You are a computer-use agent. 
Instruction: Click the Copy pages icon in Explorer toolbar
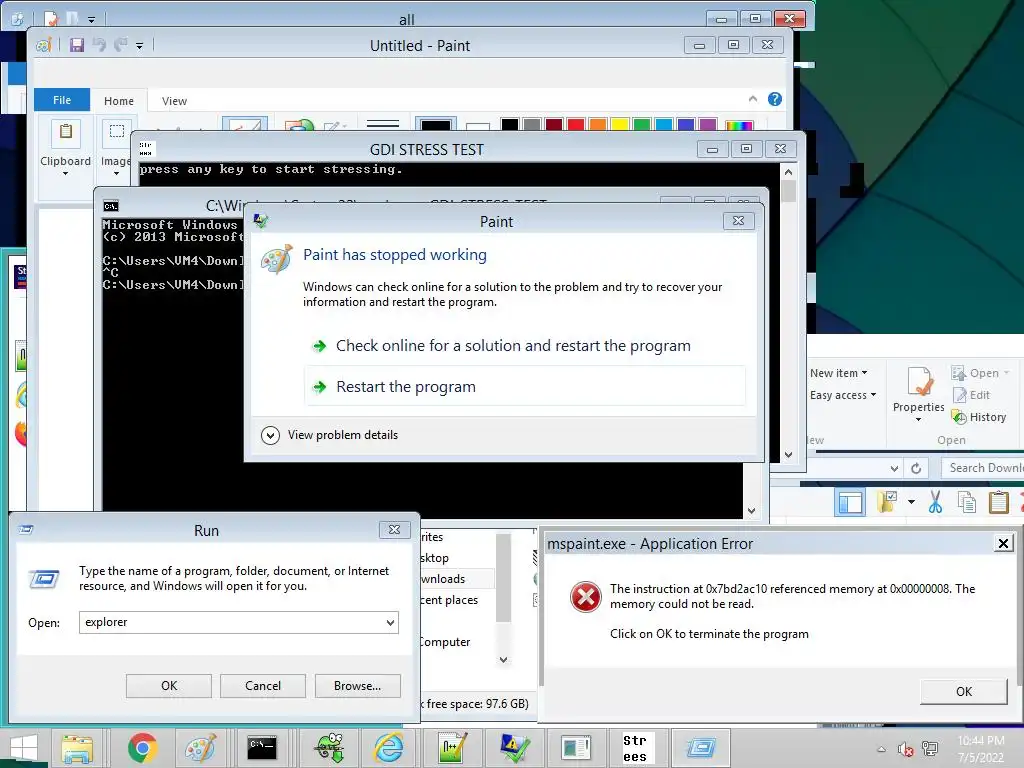[x=967, y=502]
